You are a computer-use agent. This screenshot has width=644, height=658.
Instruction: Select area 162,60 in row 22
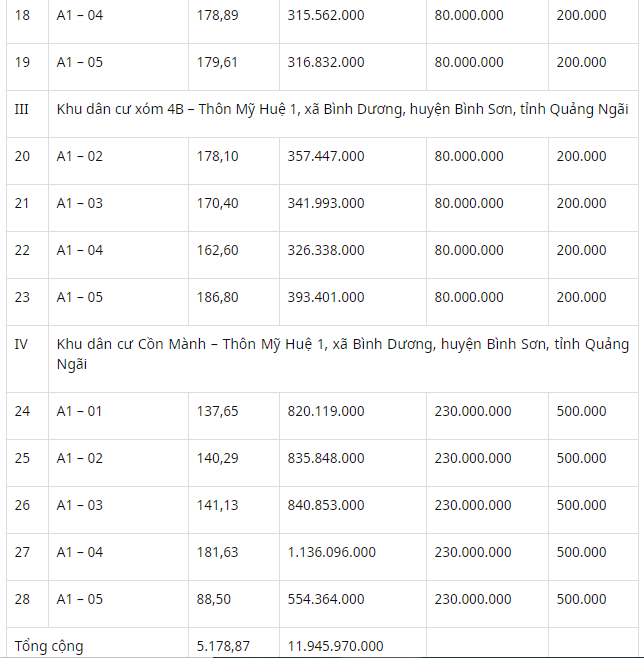point(217,251)
